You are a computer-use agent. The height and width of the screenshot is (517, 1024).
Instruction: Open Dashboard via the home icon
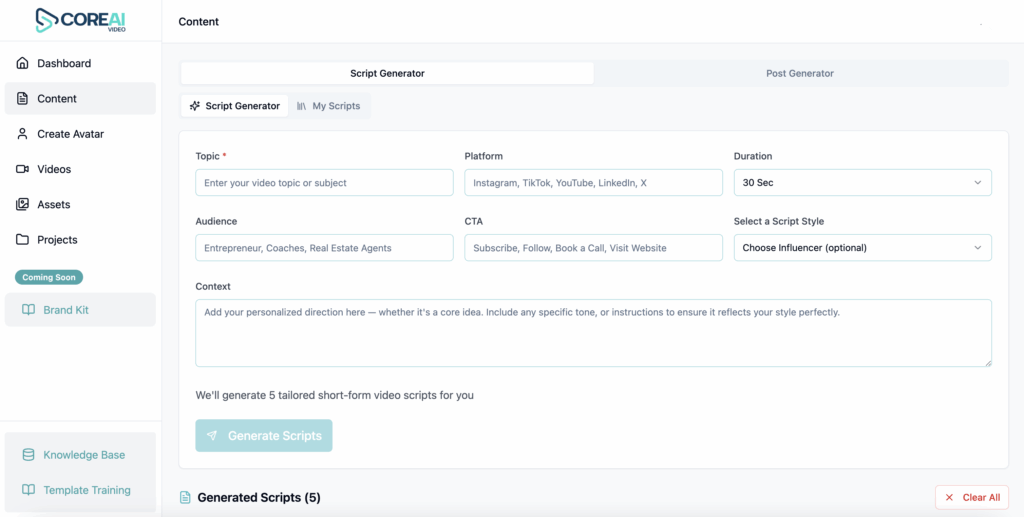point(23,63)
